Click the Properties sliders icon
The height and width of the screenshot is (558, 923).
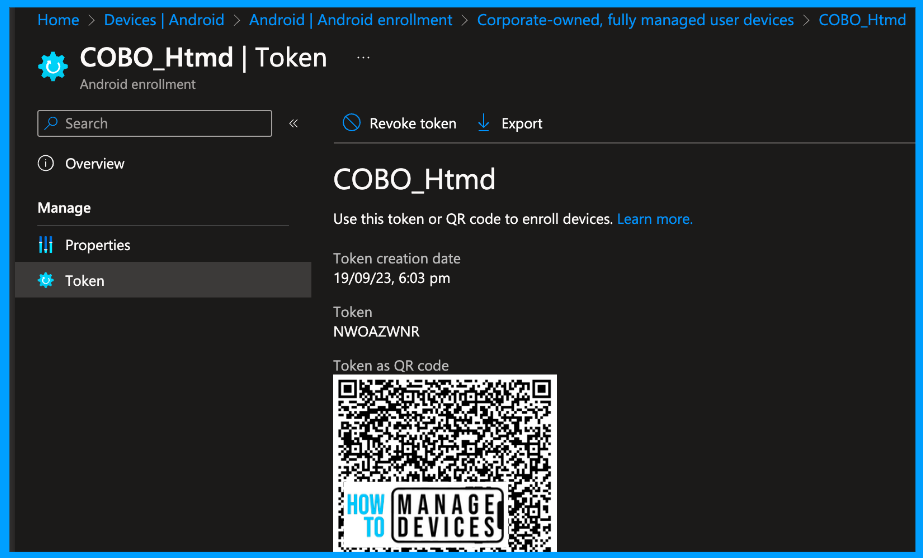[46, 244]
